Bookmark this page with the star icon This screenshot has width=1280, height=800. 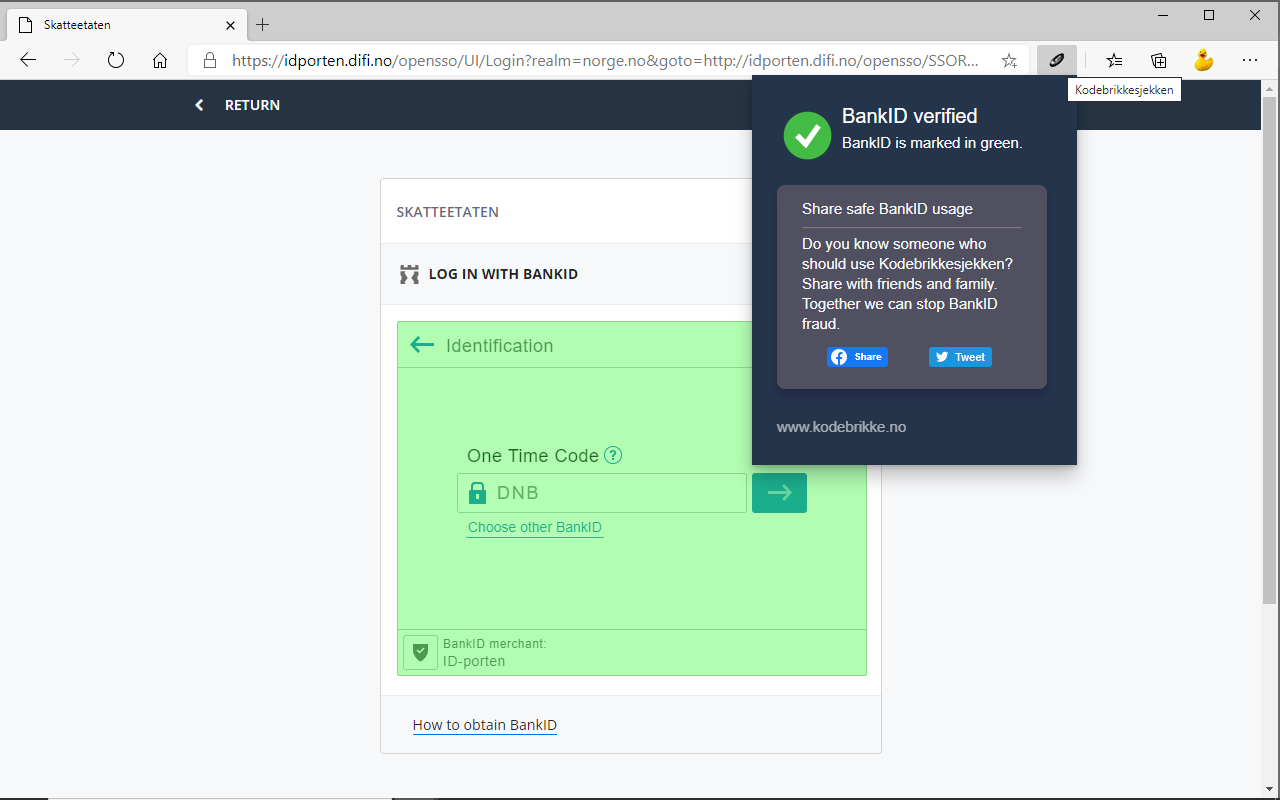pyautogui.click(x=1009, y=60)
